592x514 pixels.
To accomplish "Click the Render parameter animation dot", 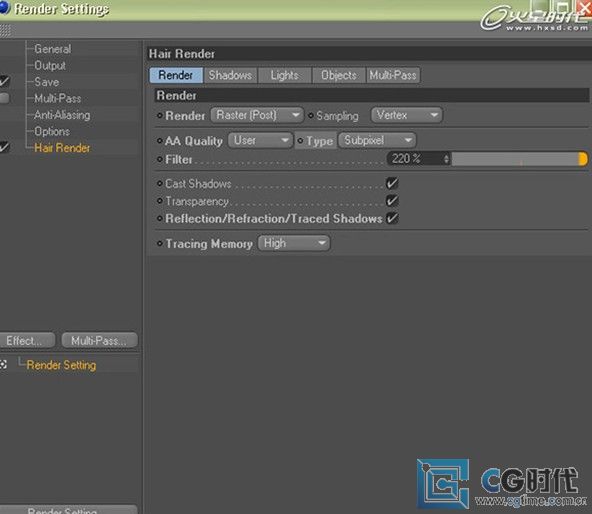I will click(x=160, y=115).
